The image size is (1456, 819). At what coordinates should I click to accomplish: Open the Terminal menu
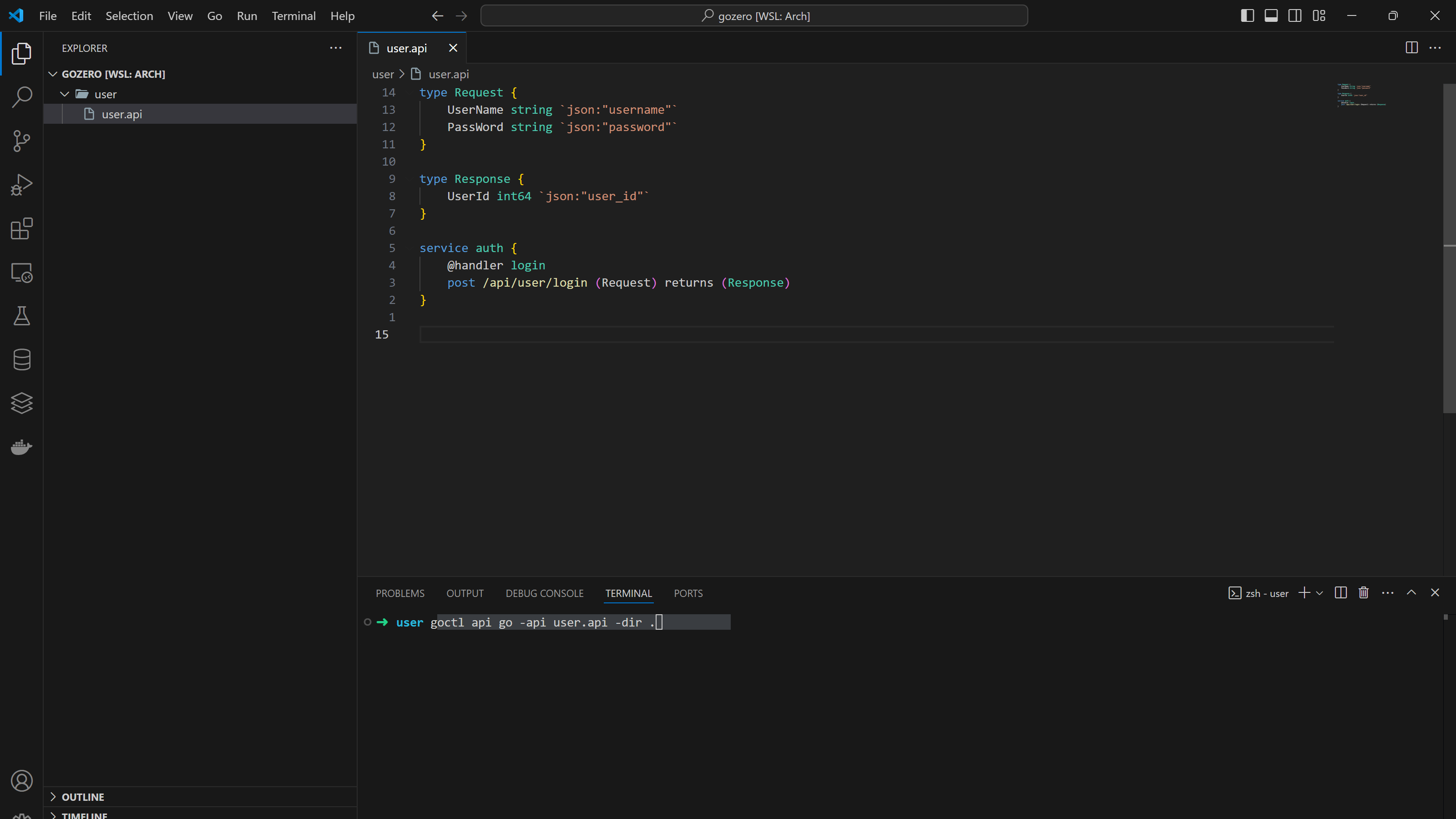[293, 16]
